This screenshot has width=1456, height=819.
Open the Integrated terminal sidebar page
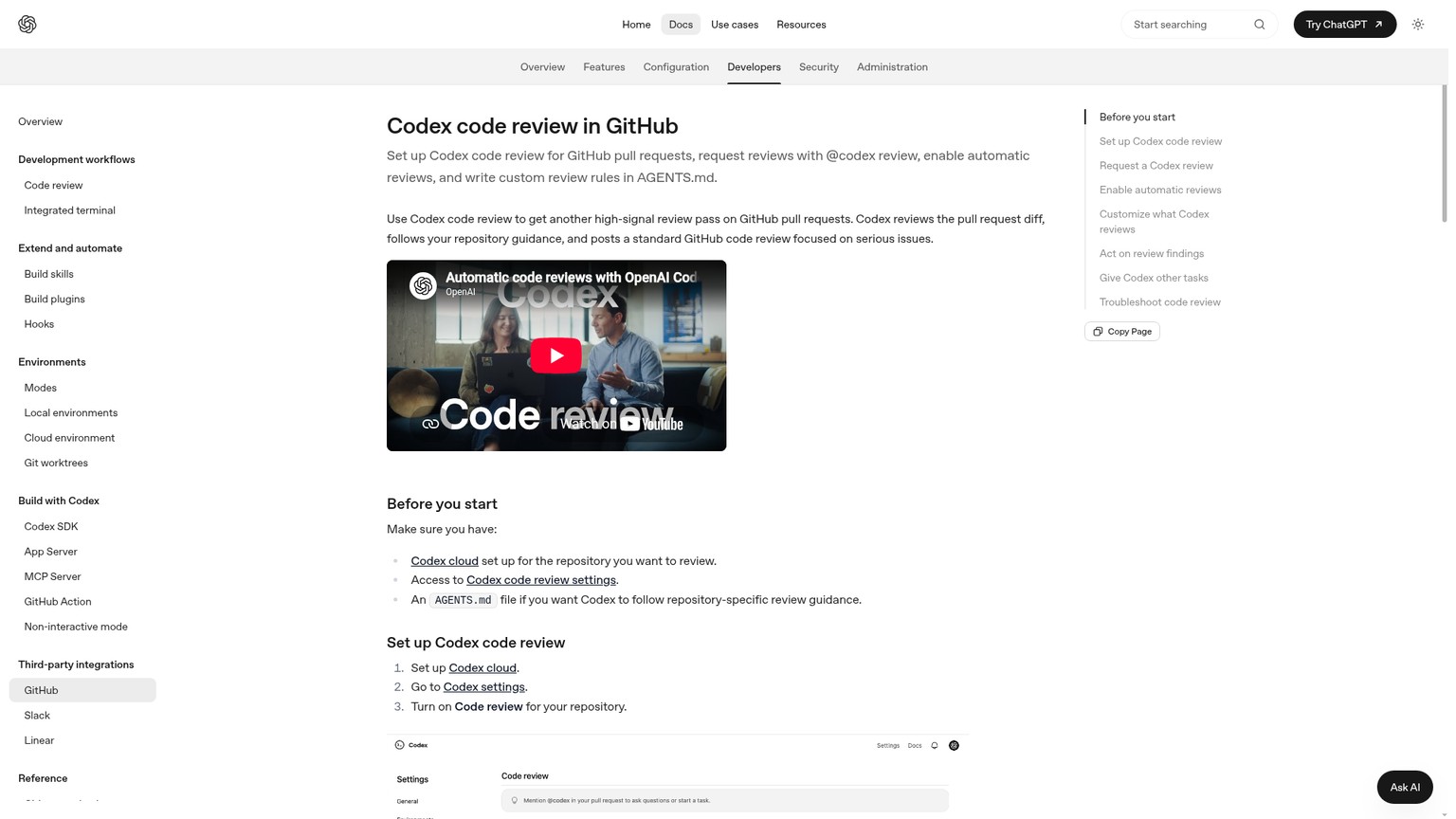[69, 210]
